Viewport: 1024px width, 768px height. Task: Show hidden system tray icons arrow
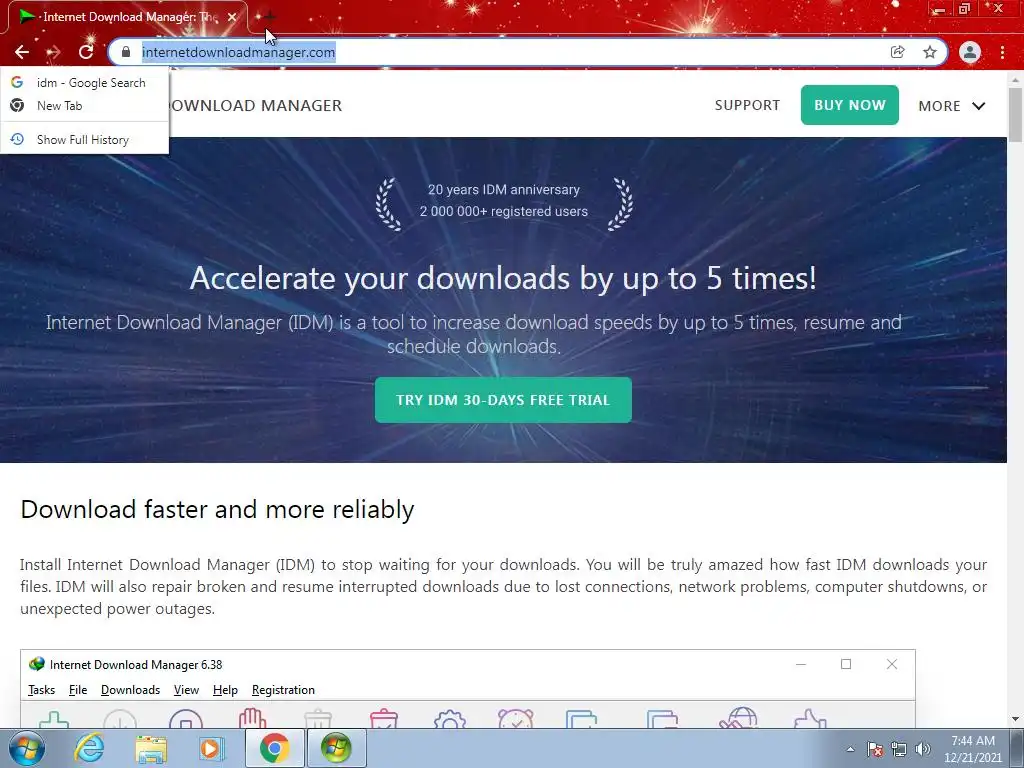[850, 749]
